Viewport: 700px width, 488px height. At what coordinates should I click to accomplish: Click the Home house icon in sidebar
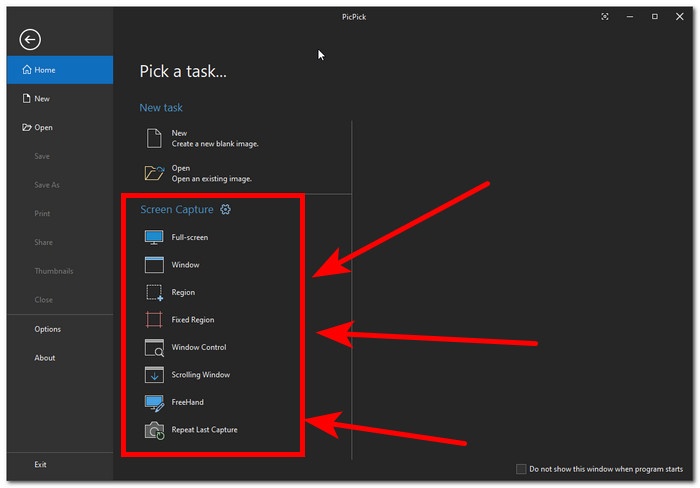[27, 70]
